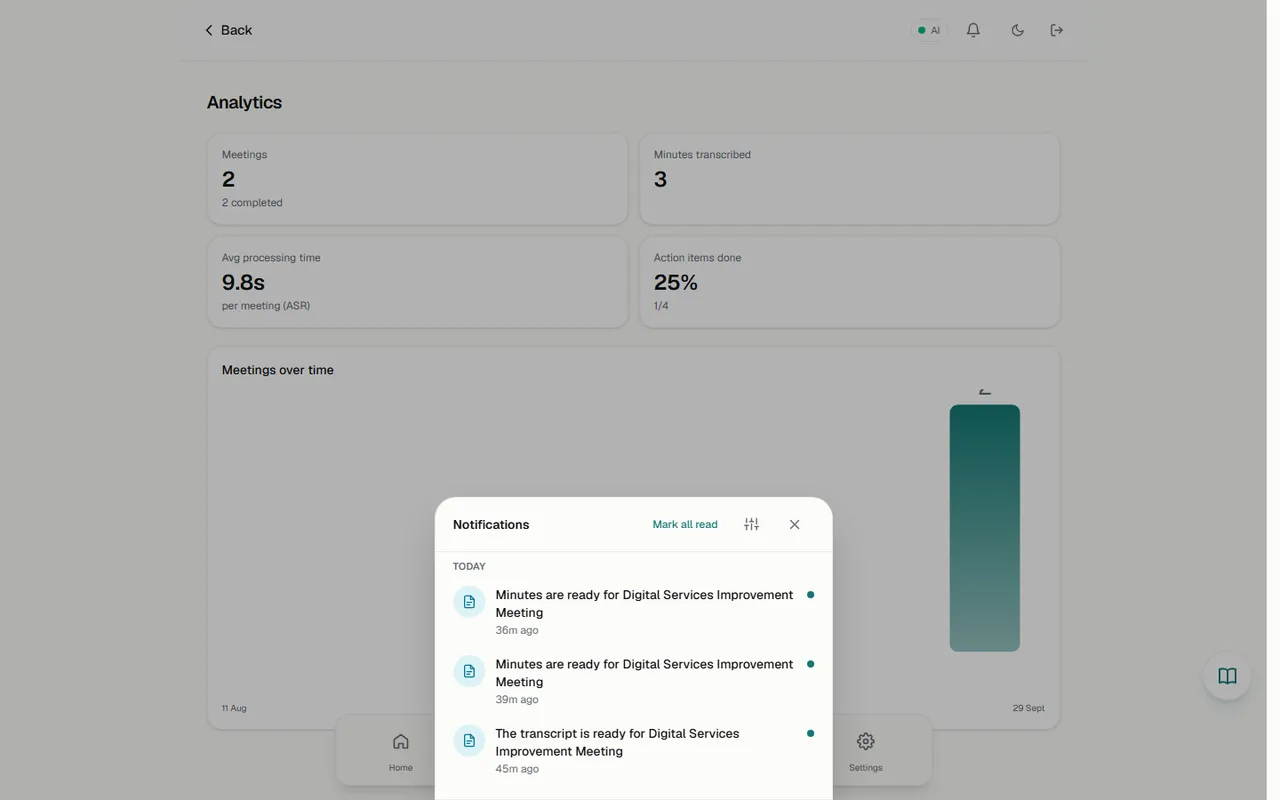Click document icon of 36m ago notification

(469, 602)
